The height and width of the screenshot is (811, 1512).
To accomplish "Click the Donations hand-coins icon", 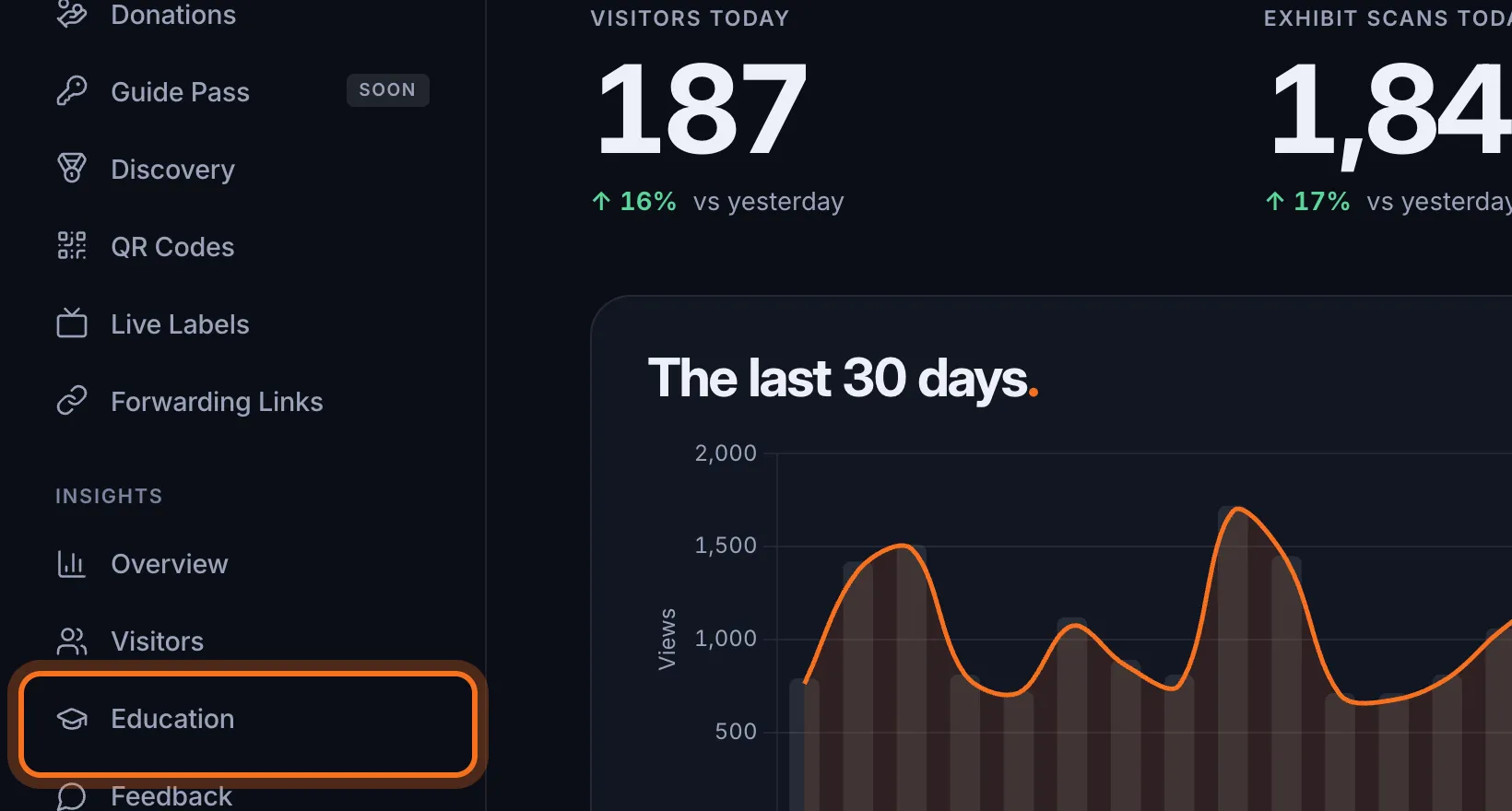I will click(x=72, y=15).
